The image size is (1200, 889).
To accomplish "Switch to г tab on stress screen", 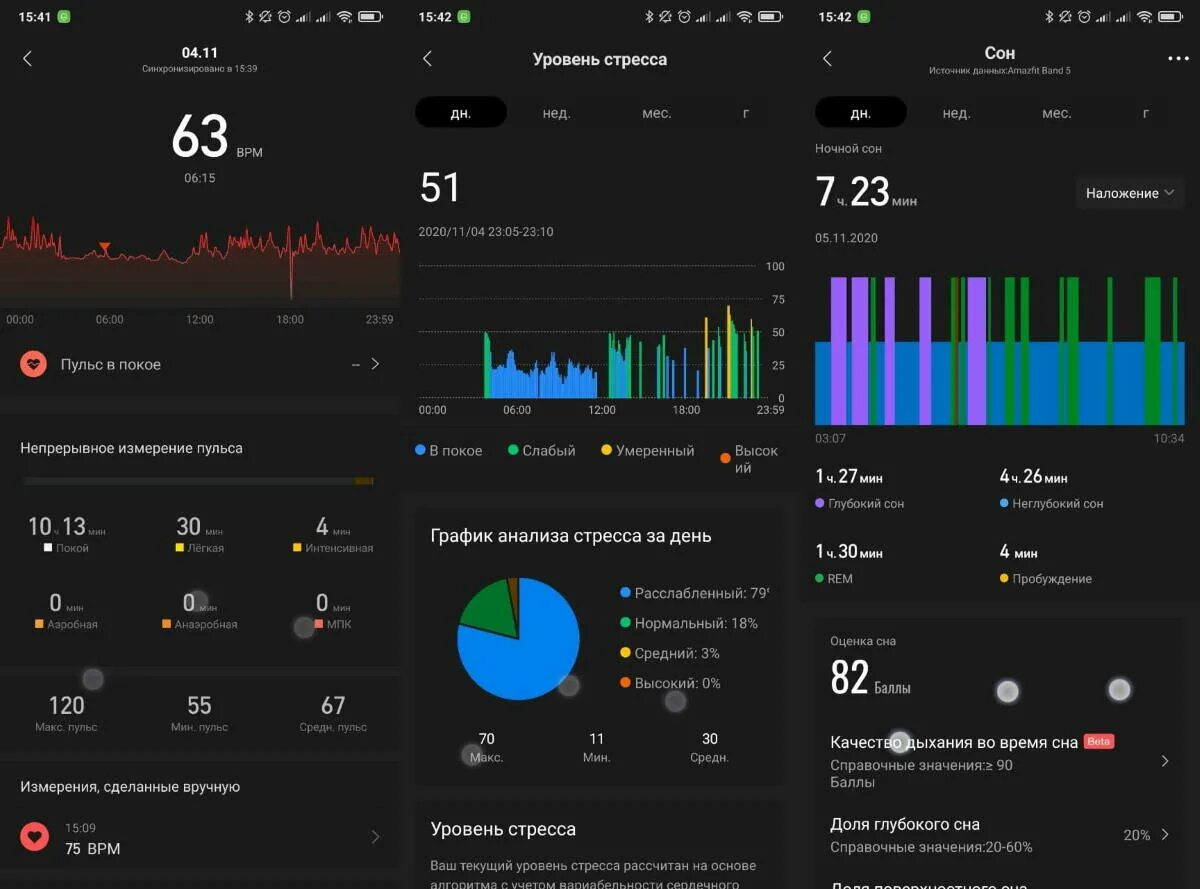I will point(746,113).
